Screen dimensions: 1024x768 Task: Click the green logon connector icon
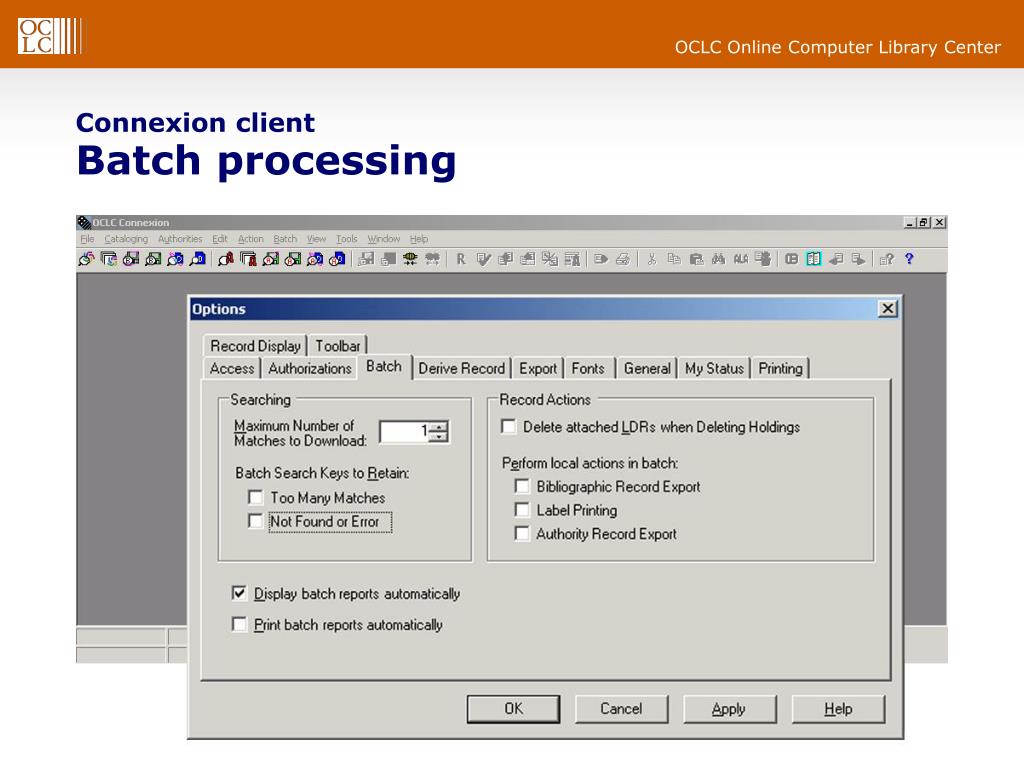(410, 259)
